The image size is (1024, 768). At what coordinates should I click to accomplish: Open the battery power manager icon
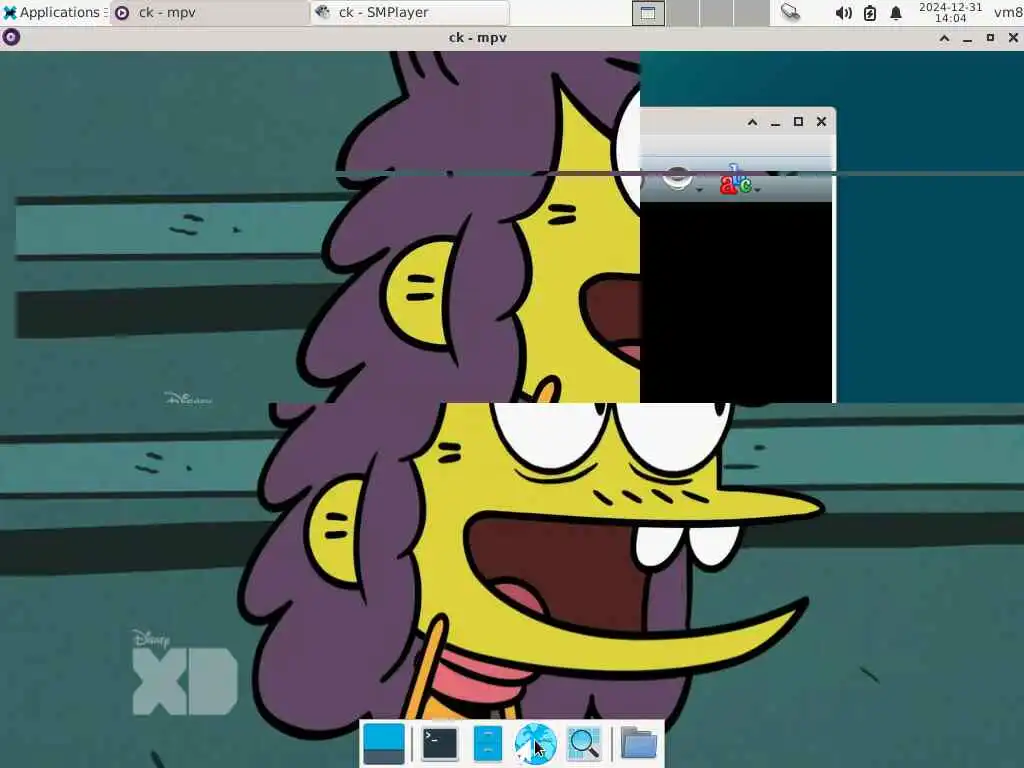[870, 13]
